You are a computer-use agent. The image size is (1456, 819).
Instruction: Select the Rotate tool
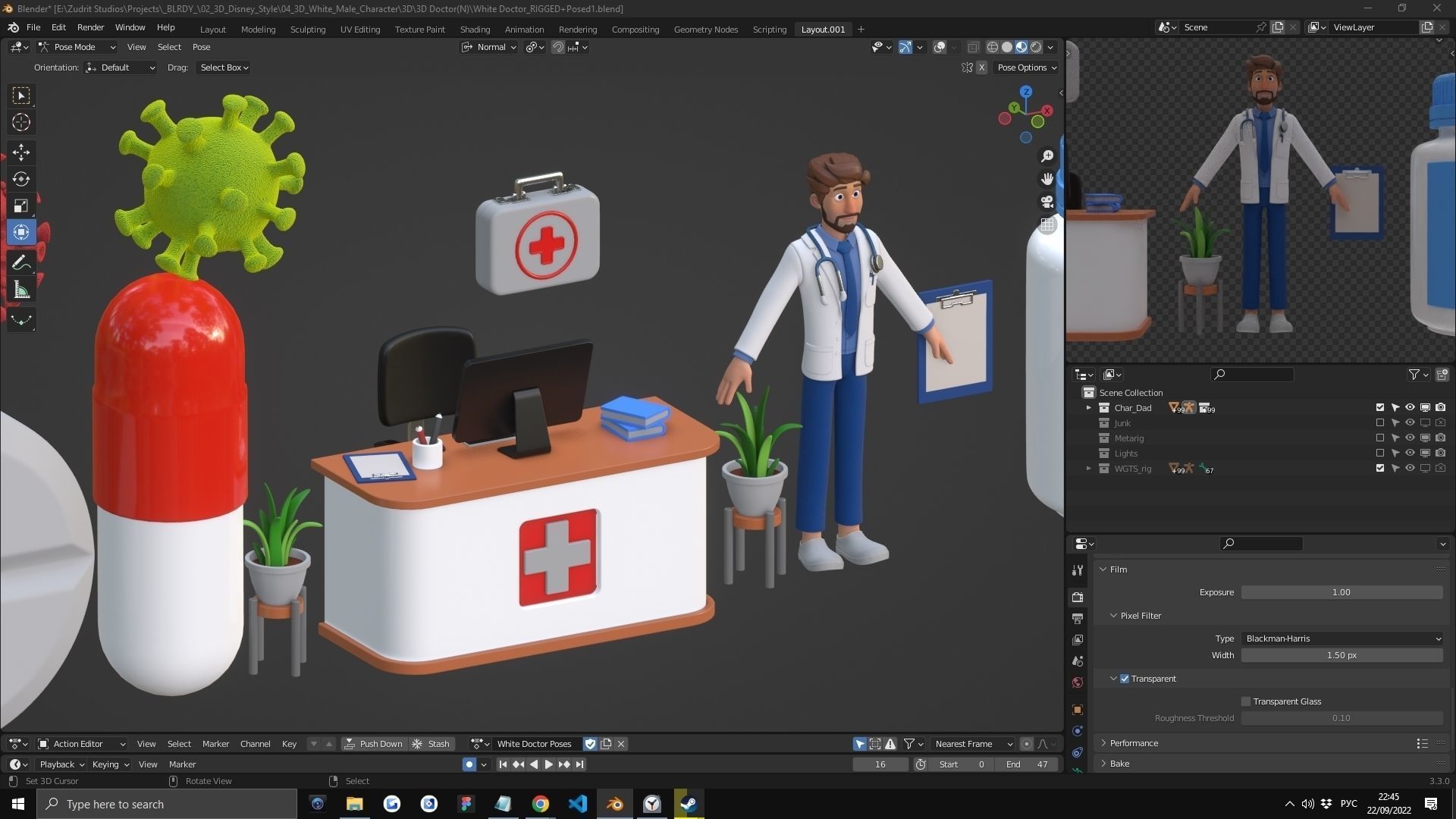coord(21,179)
